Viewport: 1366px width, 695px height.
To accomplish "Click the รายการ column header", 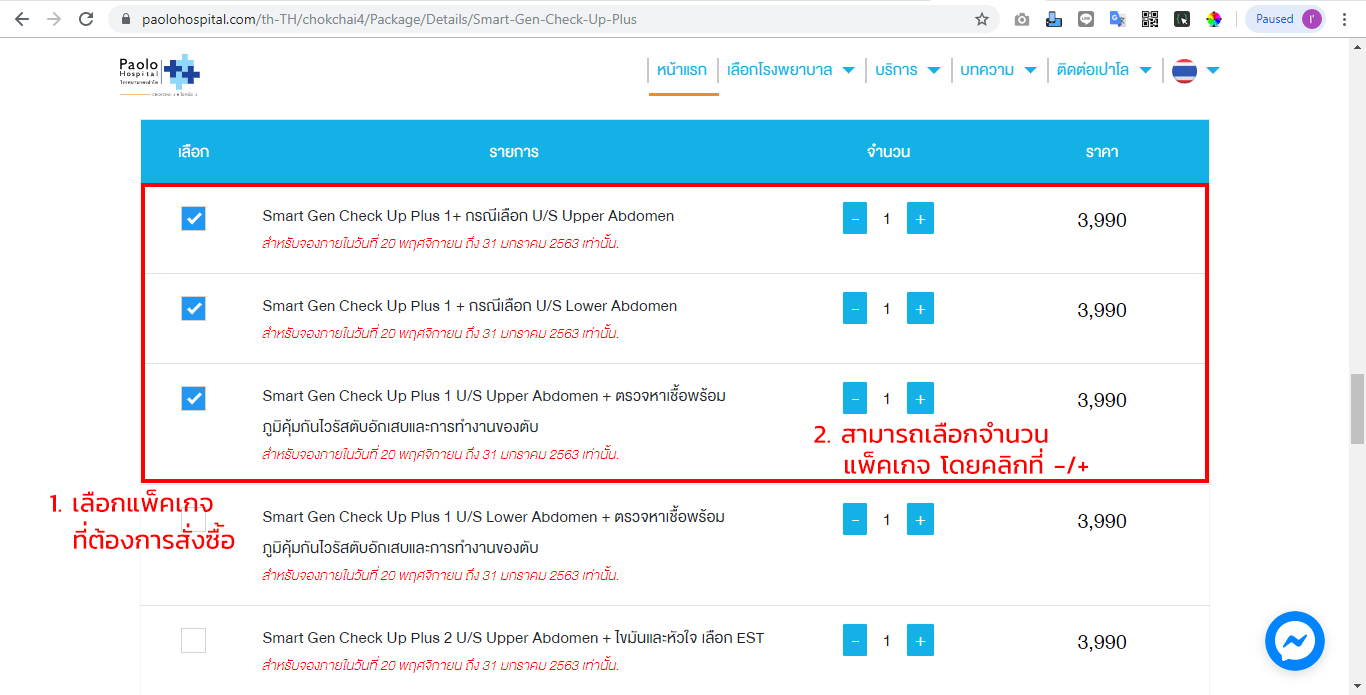I will tap(514, 152).
